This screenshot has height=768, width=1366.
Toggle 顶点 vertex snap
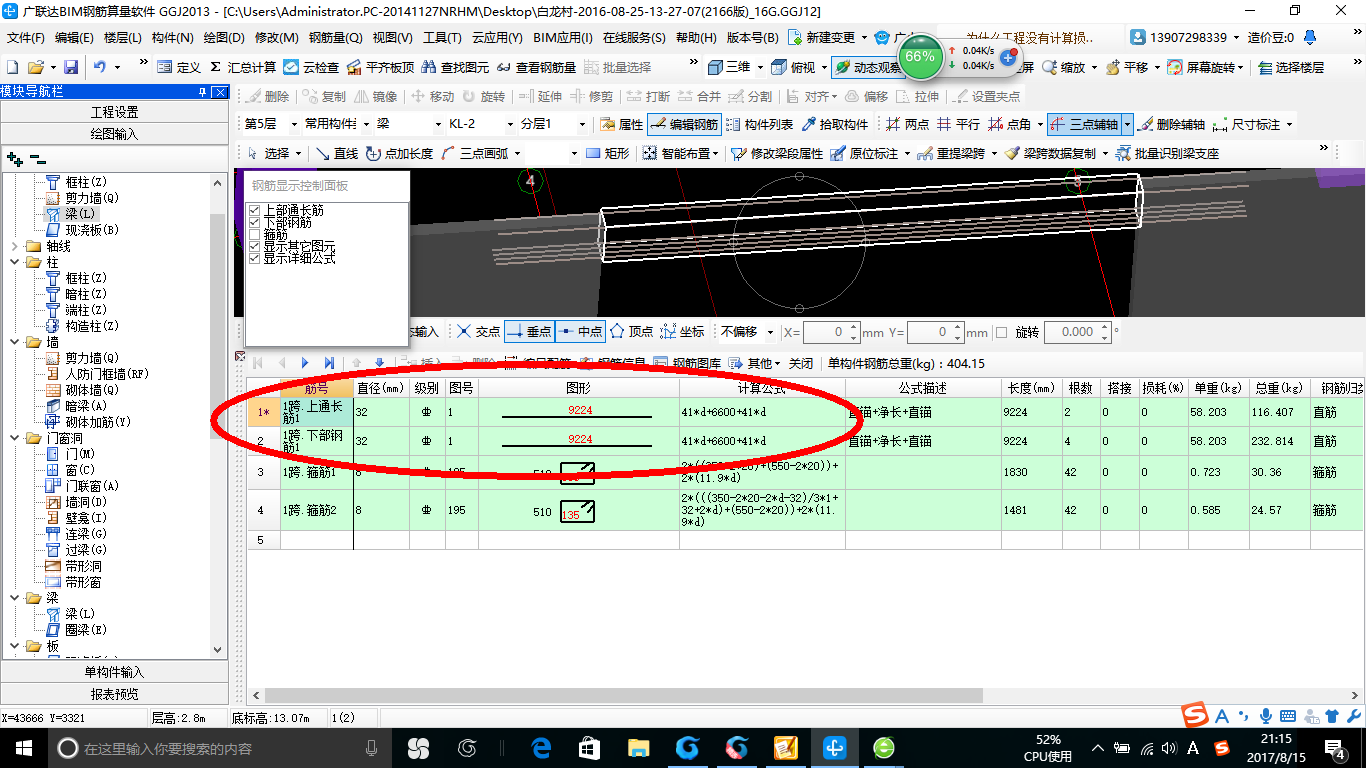tap(631, 332)
